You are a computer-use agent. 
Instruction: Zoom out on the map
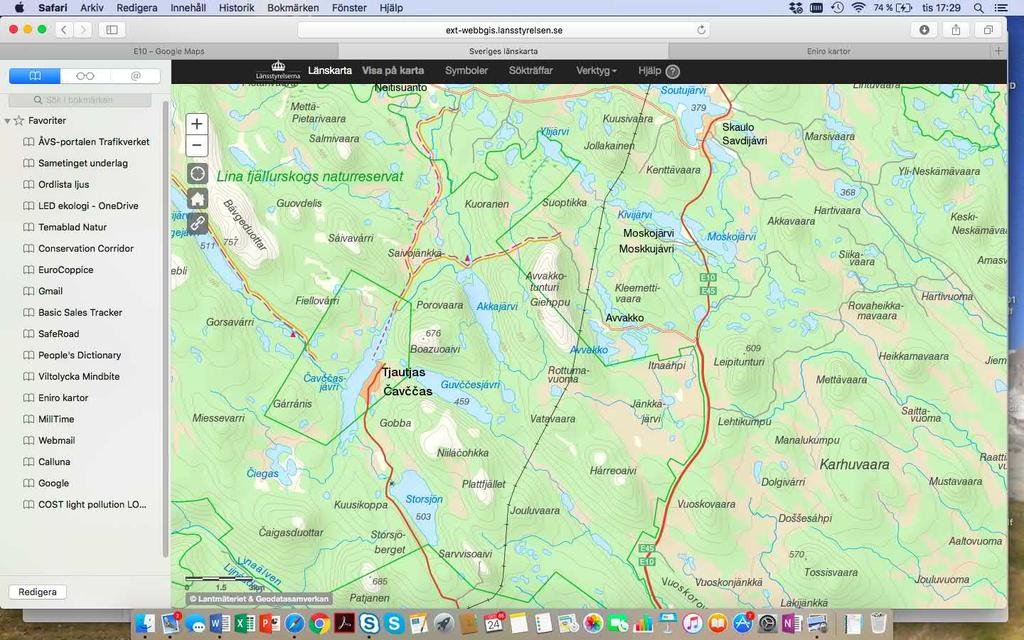(197, 145)
